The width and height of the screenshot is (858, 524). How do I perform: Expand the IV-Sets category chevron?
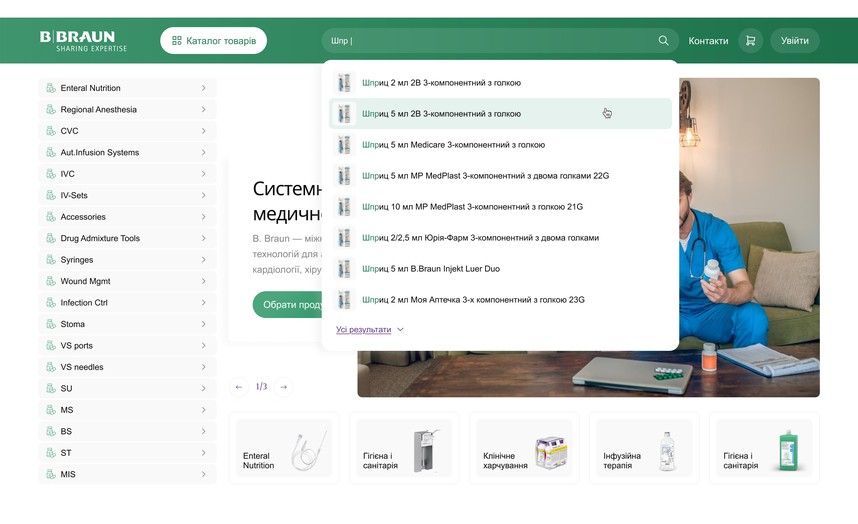tap(203, 195)
